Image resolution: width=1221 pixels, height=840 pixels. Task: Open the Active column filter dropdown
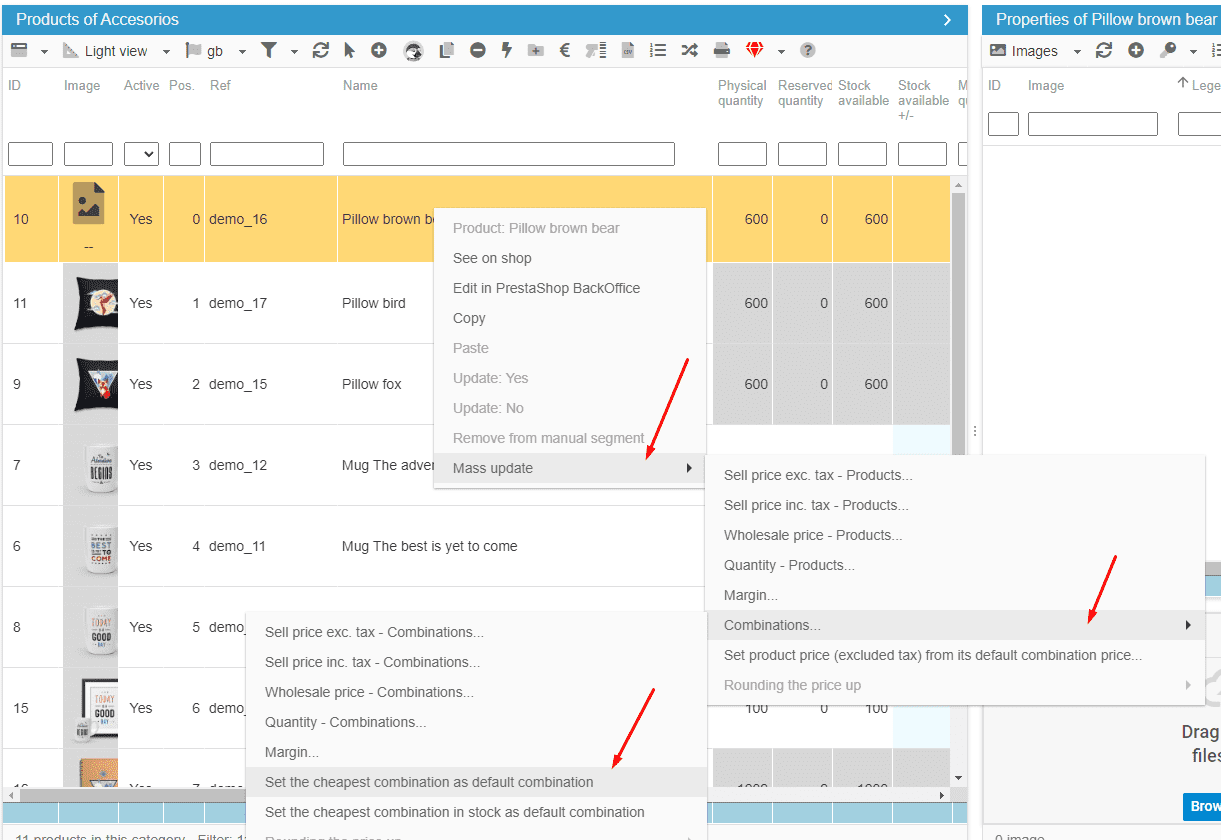coord(141,154)
